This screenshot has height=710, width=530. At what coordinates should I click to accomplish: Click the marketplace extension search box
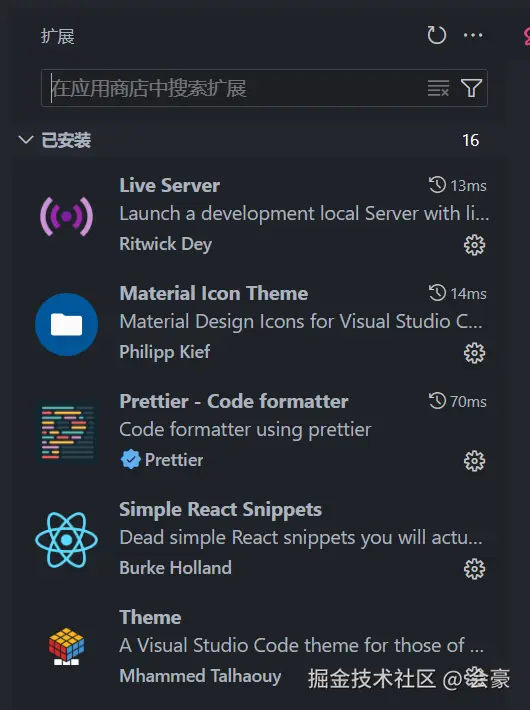tap(236, 88)
